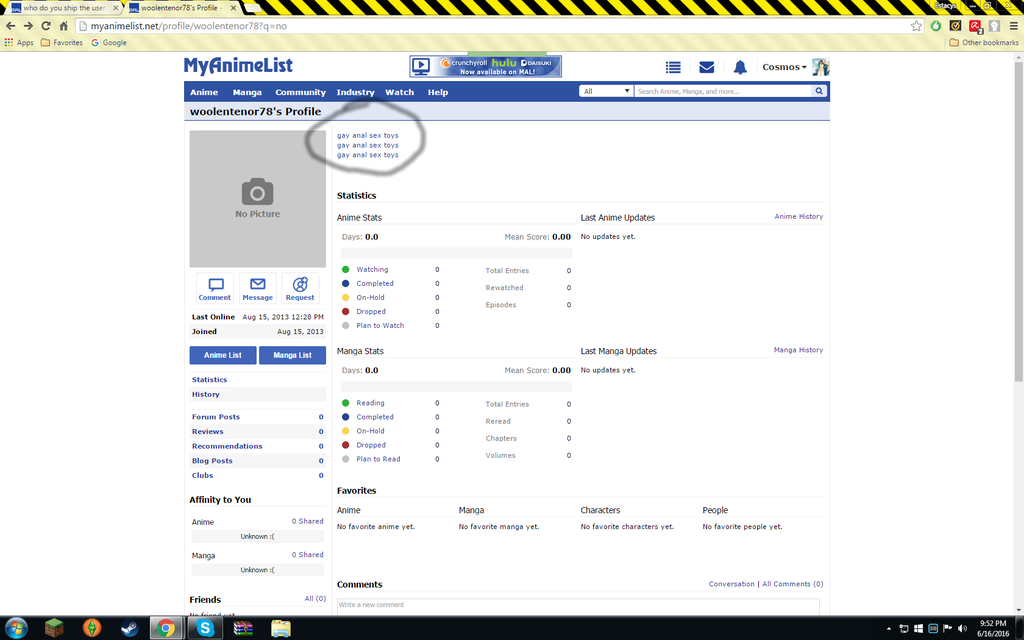Click the magnifier search button
Screen dimensions: 1024x640
819,91
